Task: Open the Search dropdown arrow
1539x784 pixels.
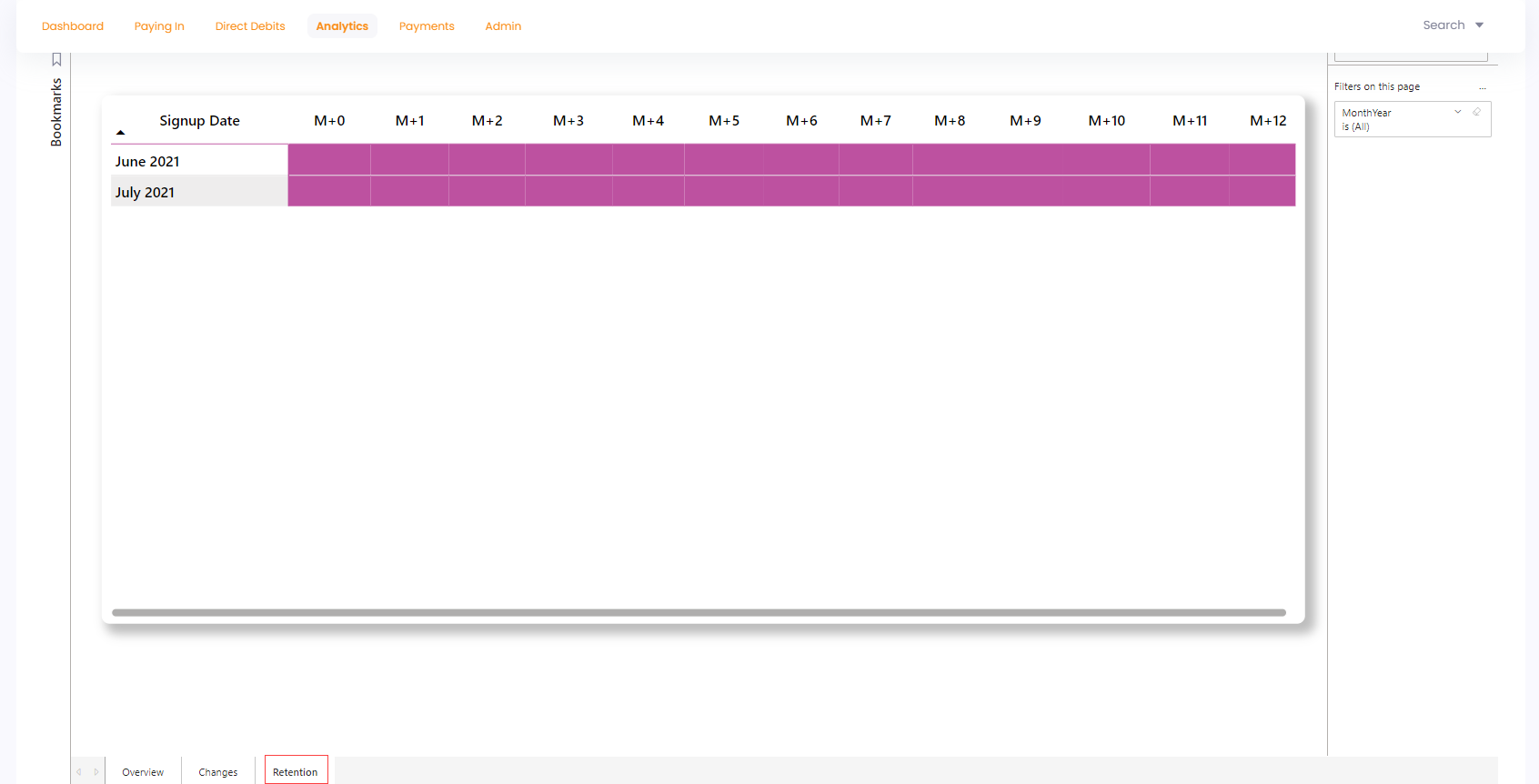Action: pyautogui.click(x=1479, y=25)
